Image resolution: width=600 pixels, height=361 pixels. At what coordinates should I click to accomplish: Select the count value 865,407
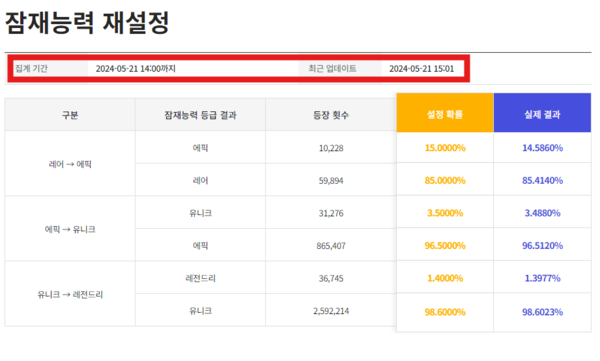coord(331,246)
